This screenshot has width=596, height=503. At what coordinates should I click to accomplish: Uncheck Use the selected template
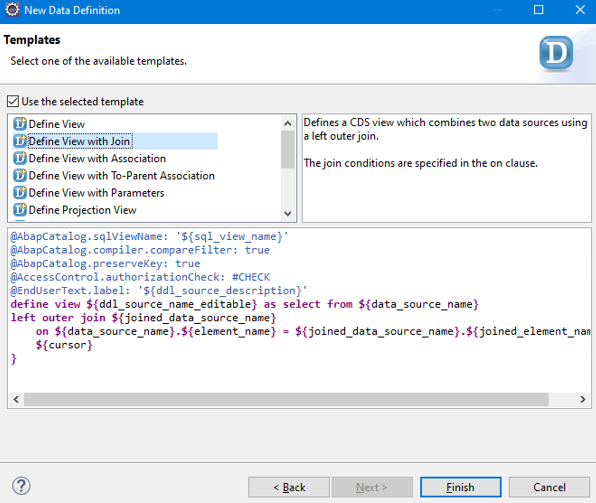pos(13,101)
